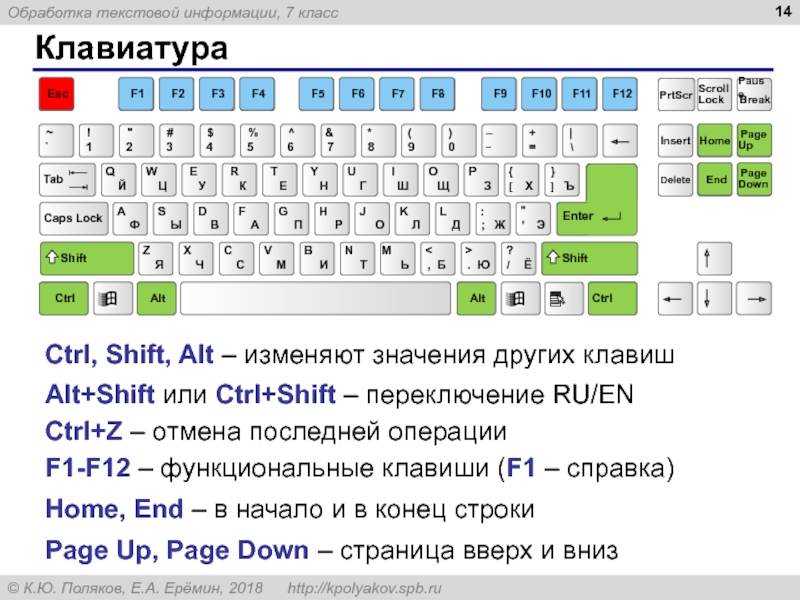Click the Backspace arrow key
The image size is (800, 600).
620,140
